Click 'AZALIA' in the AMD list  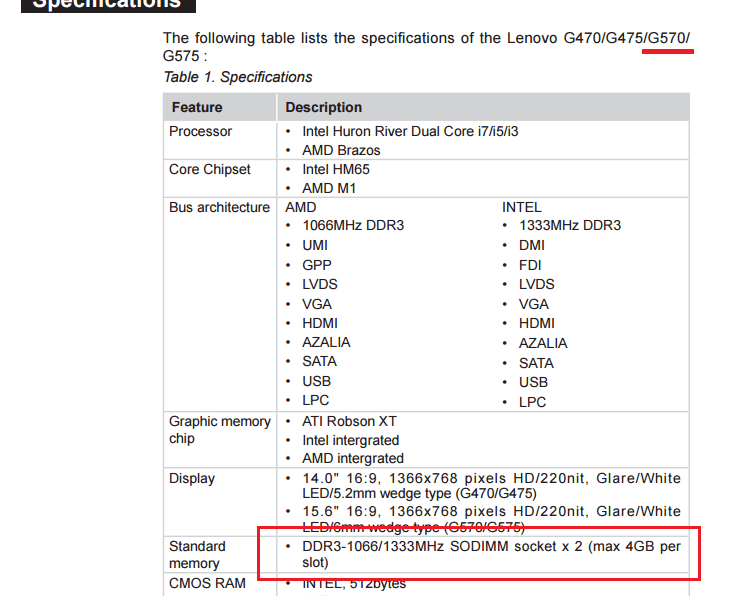(x=326, y=343)
